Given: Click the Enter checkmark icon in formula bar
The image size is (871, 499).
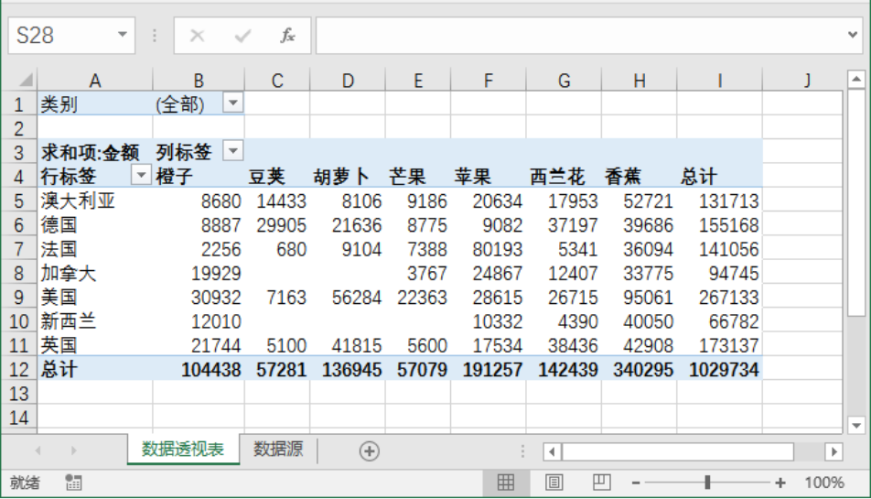Looking at the screenshot, I should click(x=242, y=36).
